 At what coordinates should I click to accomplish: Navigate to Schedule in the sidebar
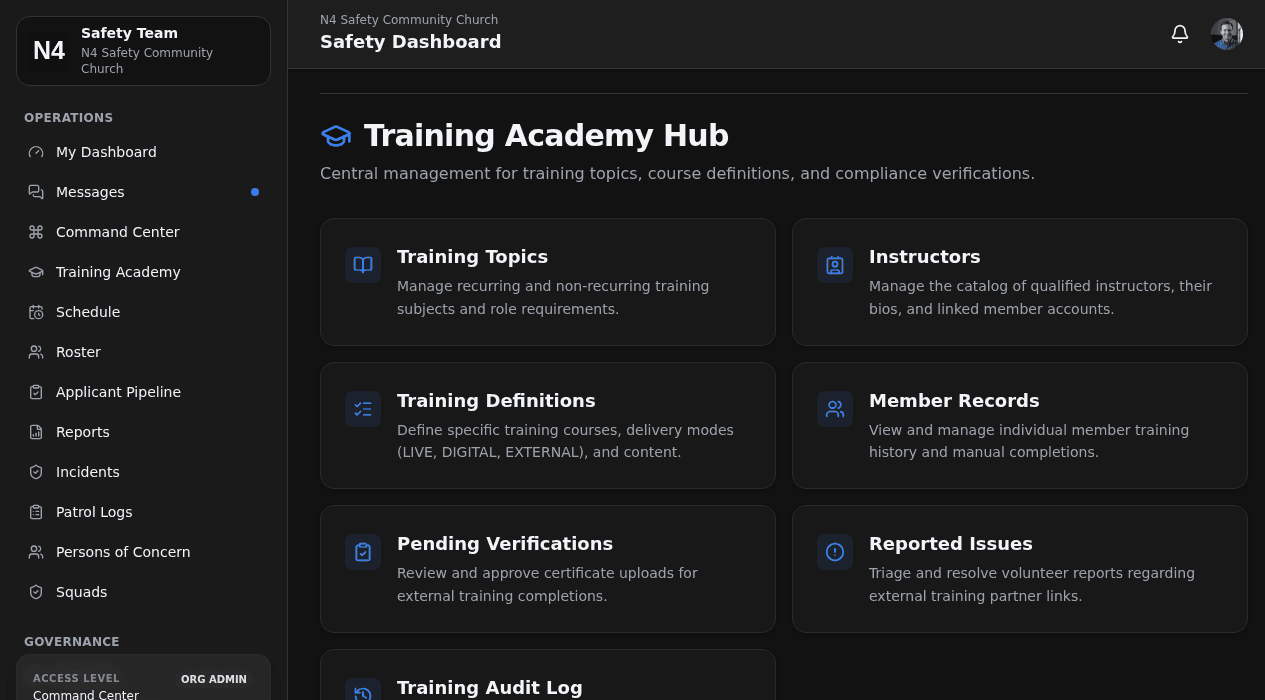click(143, 312)
